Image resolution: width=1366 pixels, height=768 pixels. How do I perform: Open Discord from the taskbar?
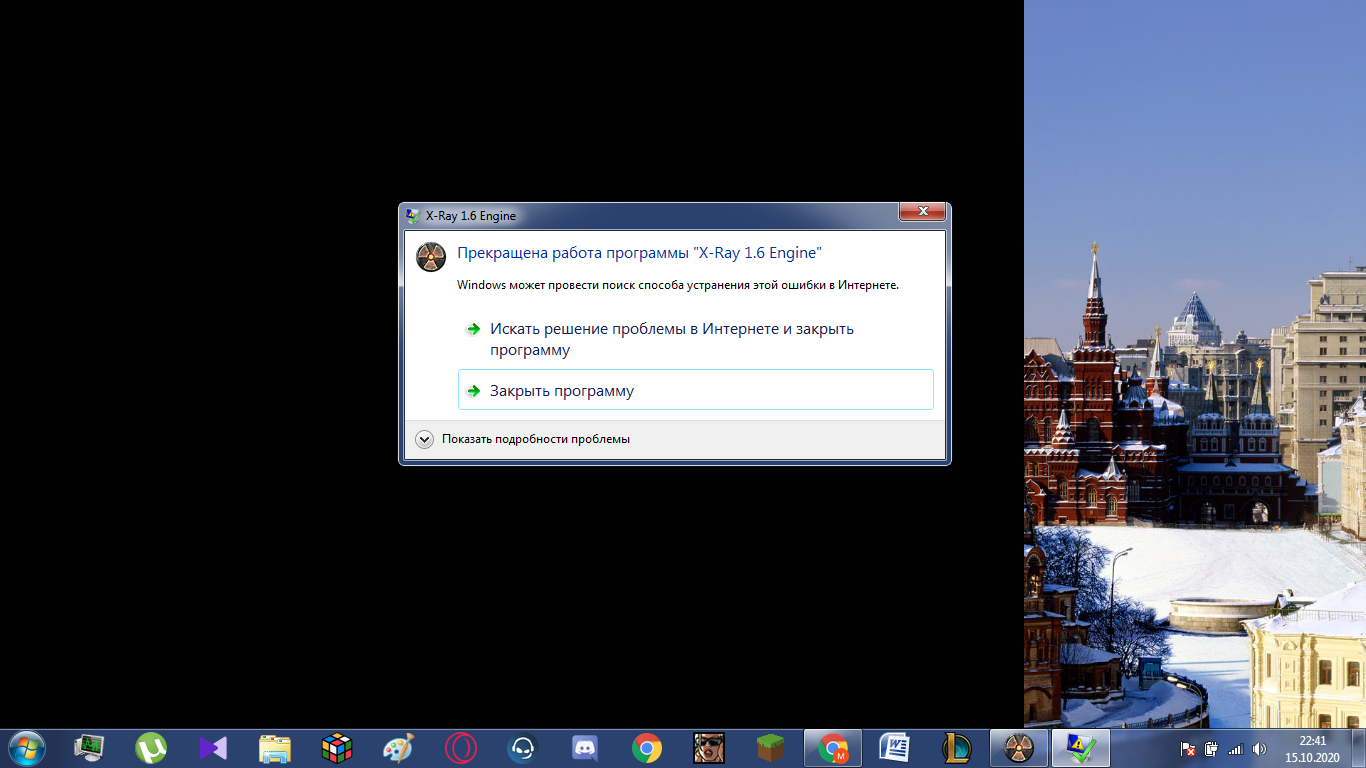[585, 748]
